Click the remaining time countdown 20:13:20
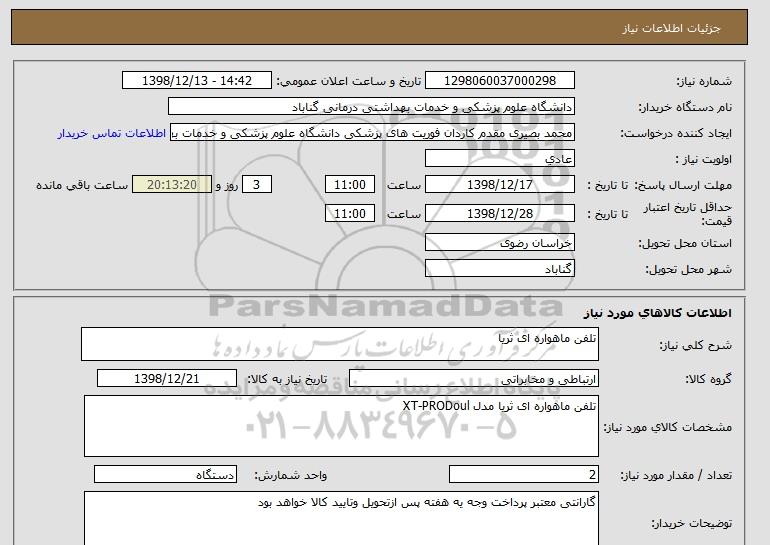 coord(172,185)
